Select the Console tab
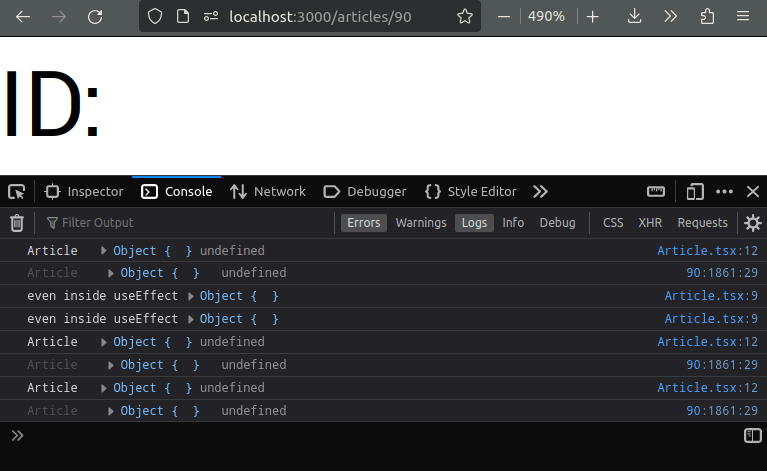Viewport: 767px width, 471px height. coord(177,192)
